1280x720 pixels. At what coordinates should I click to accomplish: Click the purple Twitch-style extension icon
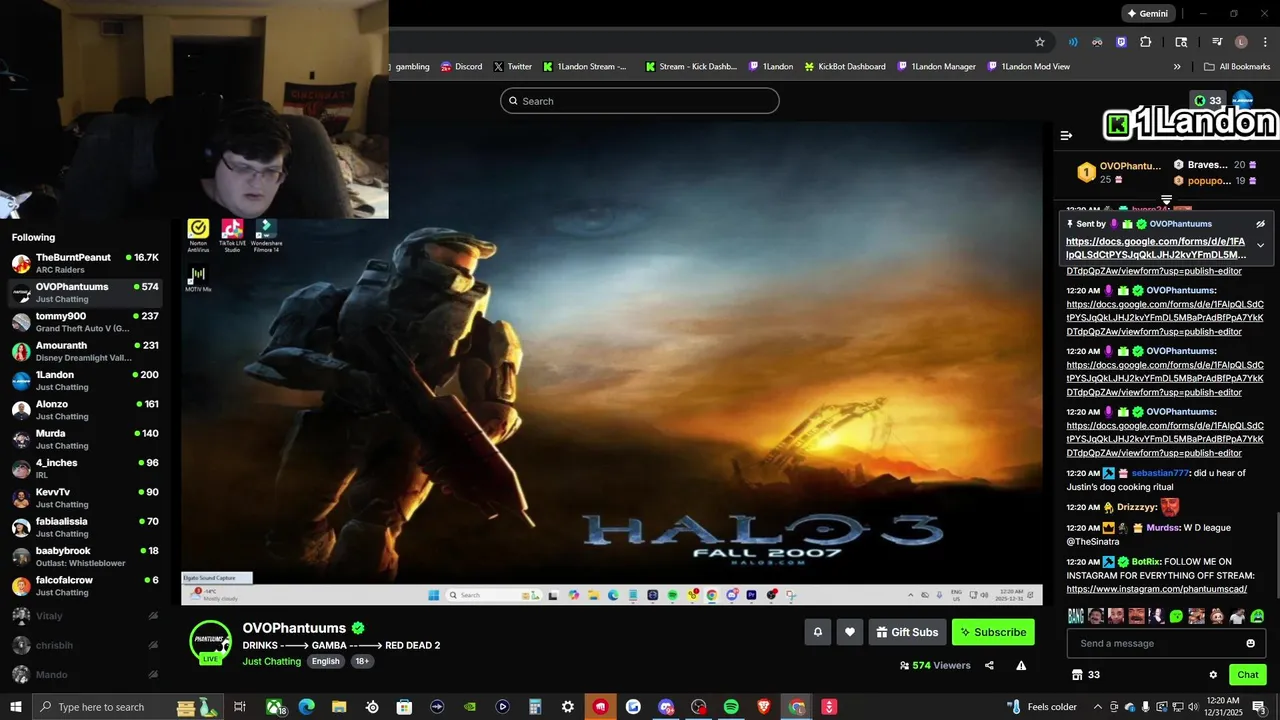click(1121, 42)
